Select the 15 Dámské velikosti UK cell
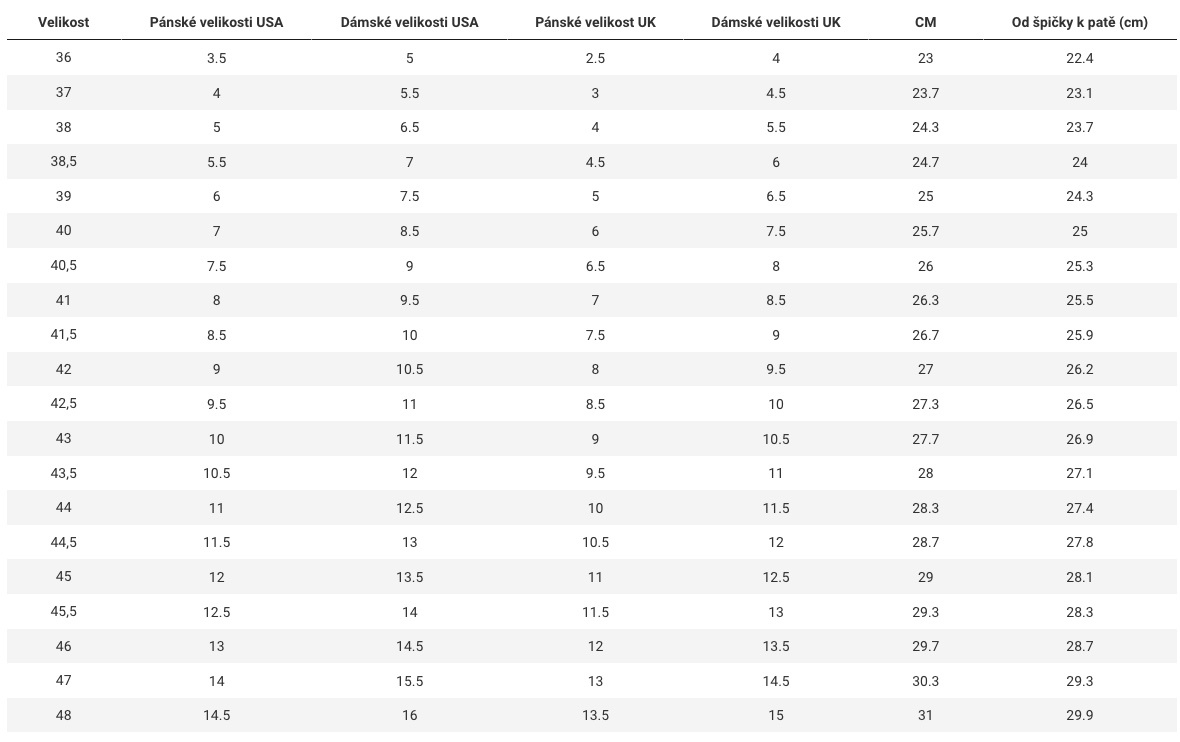This screenshot has height=742, width=1180. pyautogui.click(x=775, y=716)
